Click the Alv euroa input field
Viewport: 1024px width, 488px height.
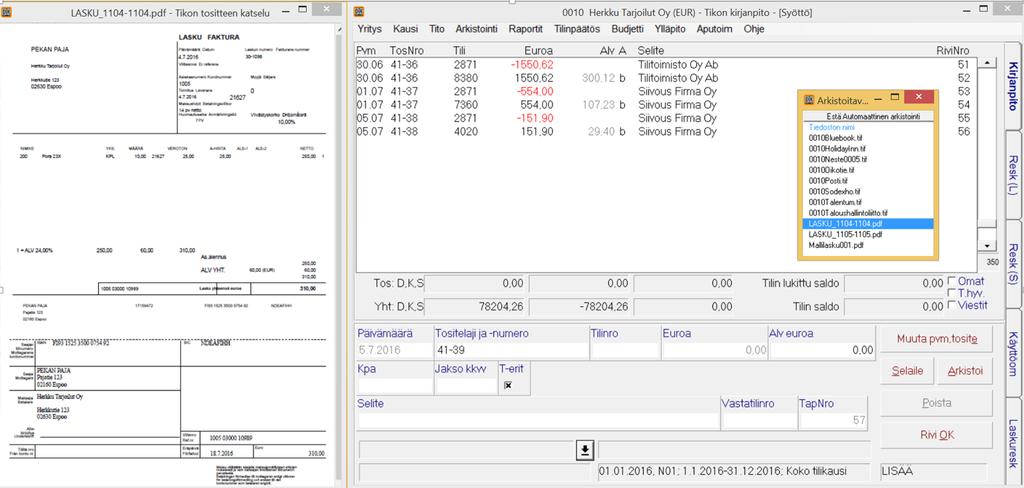coord(822,350)
